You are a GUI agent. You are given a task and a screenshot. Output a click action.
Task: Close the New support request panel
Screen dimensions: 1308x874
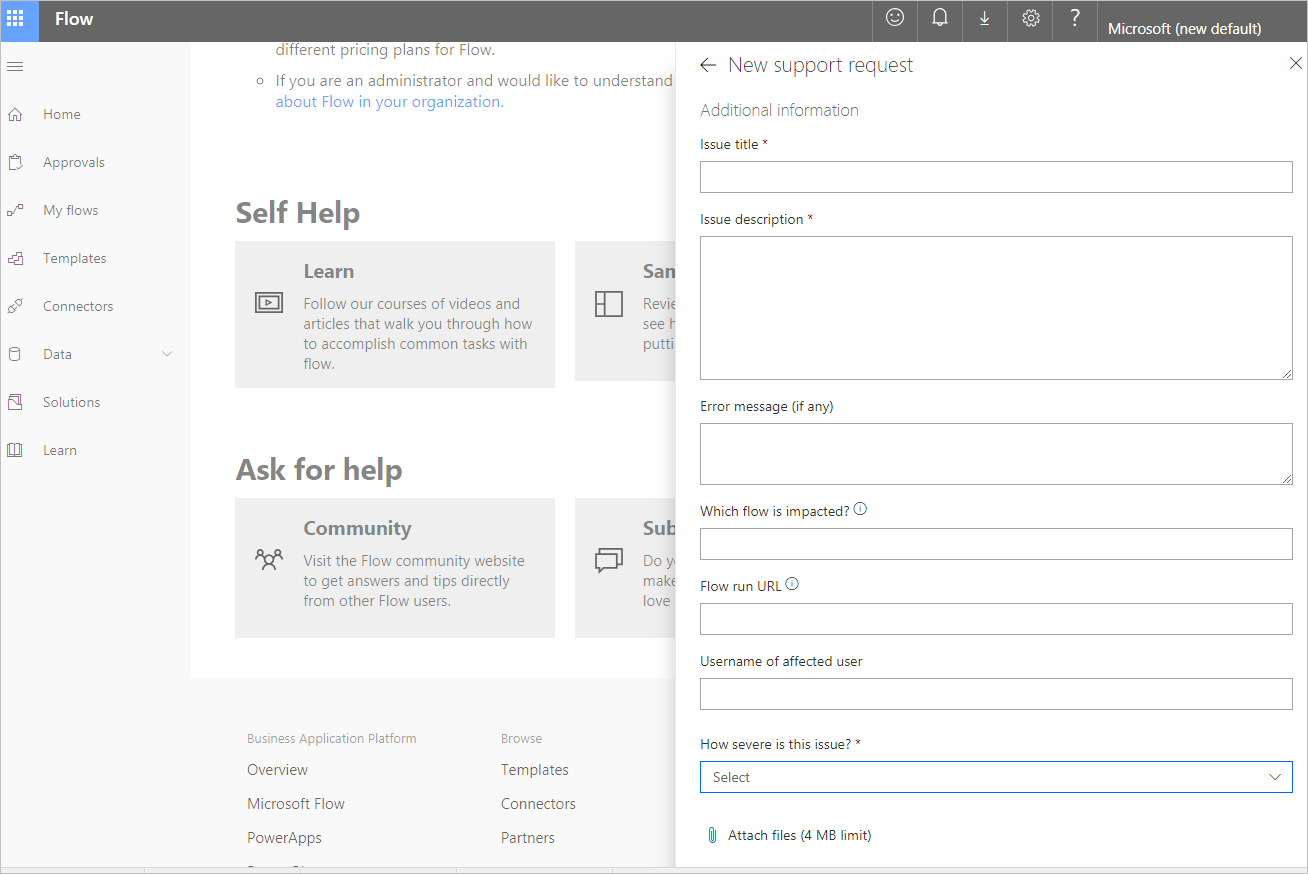tap(1296, 63)
